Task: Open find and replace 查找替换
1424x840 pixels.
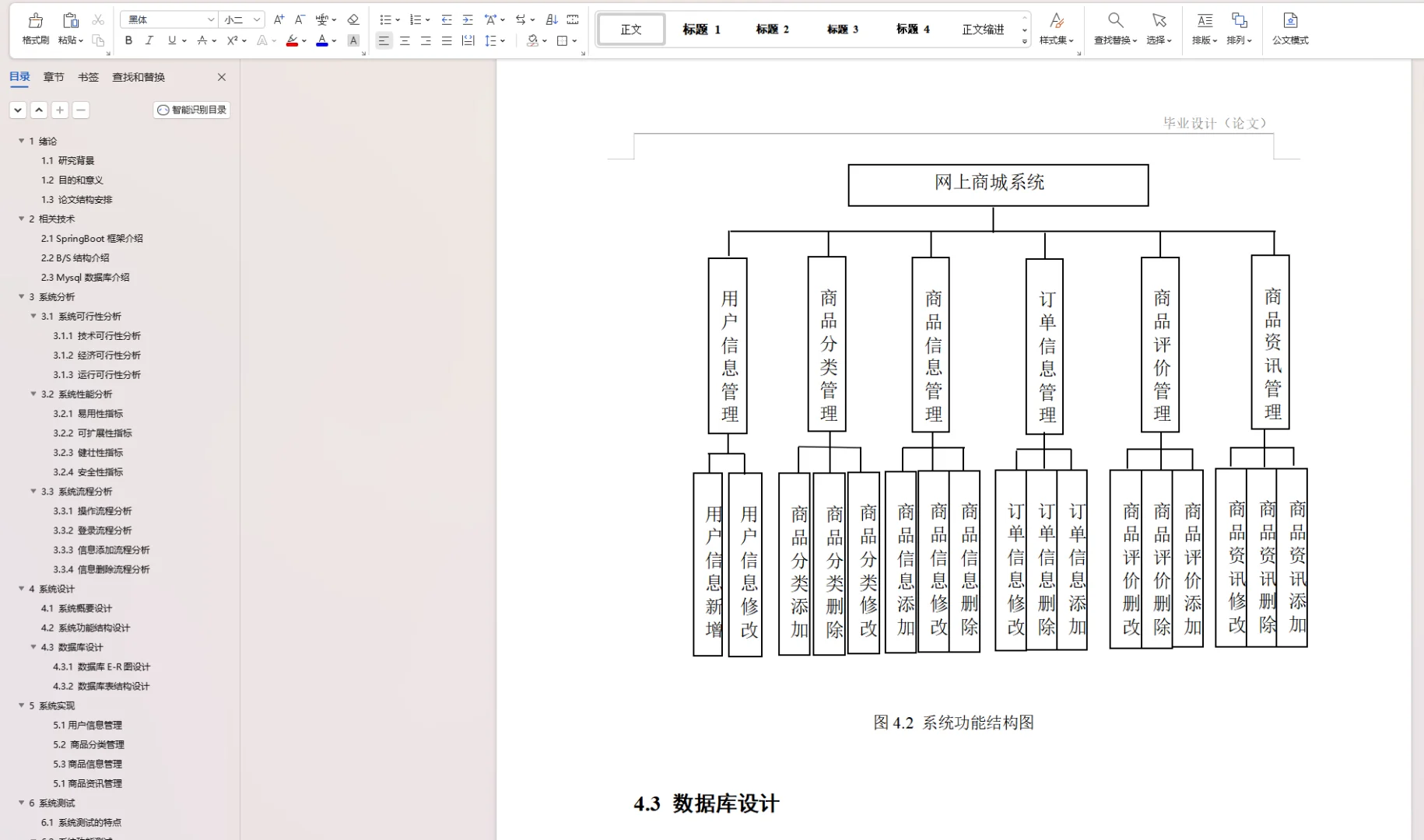Action: (1116, 29)
